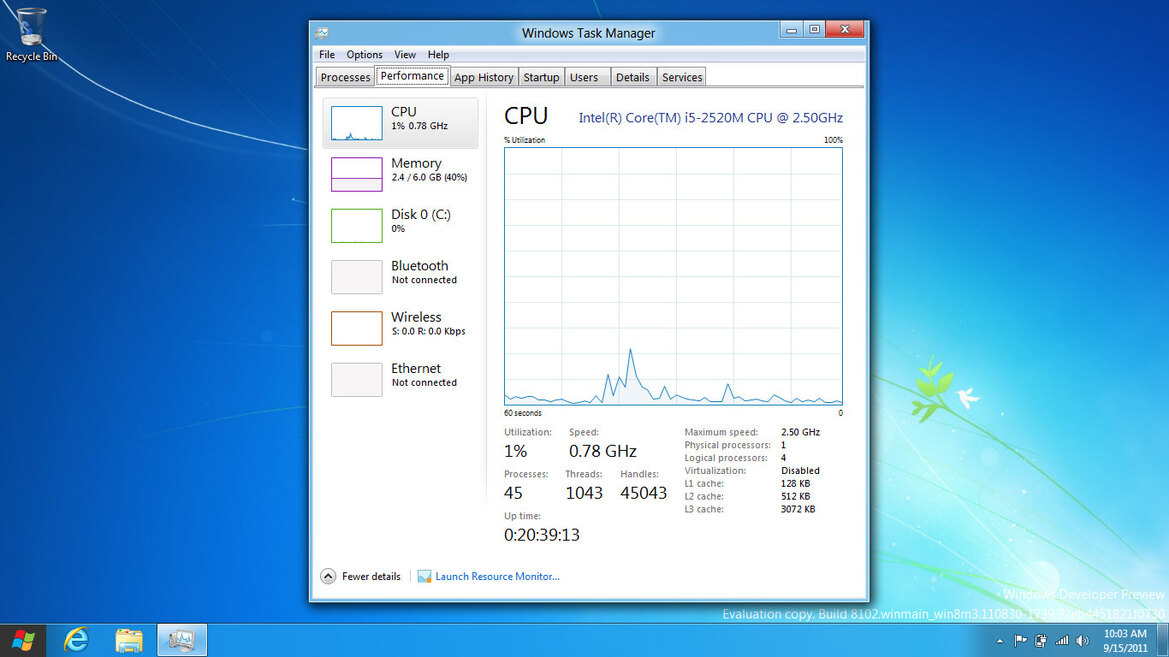Viewport: 1169px width, 657px height.
Task: Switch to the Startup tab
Action: [541, 78]
